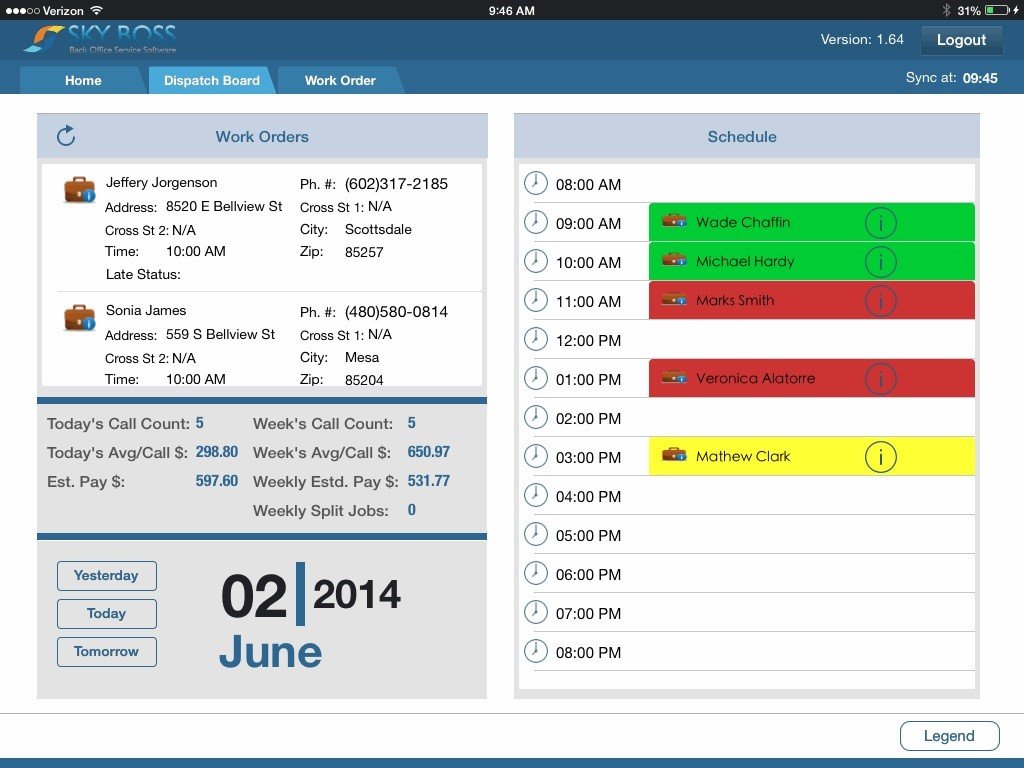This screenshot has width=1024, height=768.
Task: Click the empty 04:00 PM time slot
Action: pos(812,496)
